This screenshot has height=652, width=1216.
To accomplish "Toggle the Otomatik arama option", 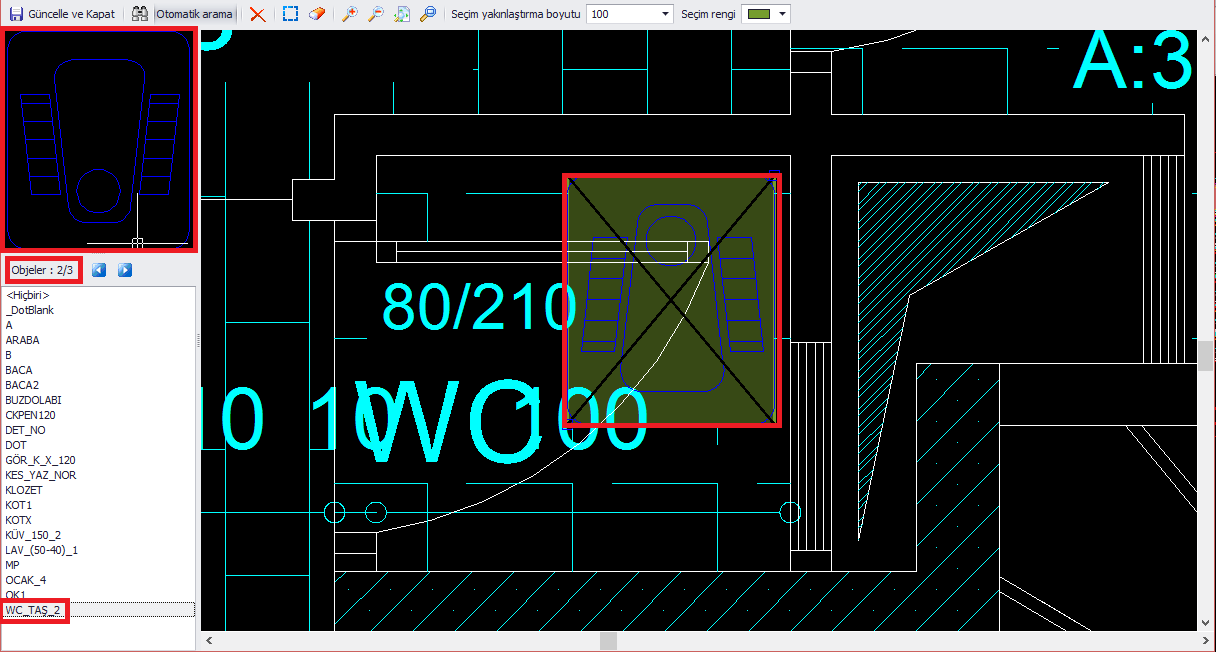I will coord(193,14).
